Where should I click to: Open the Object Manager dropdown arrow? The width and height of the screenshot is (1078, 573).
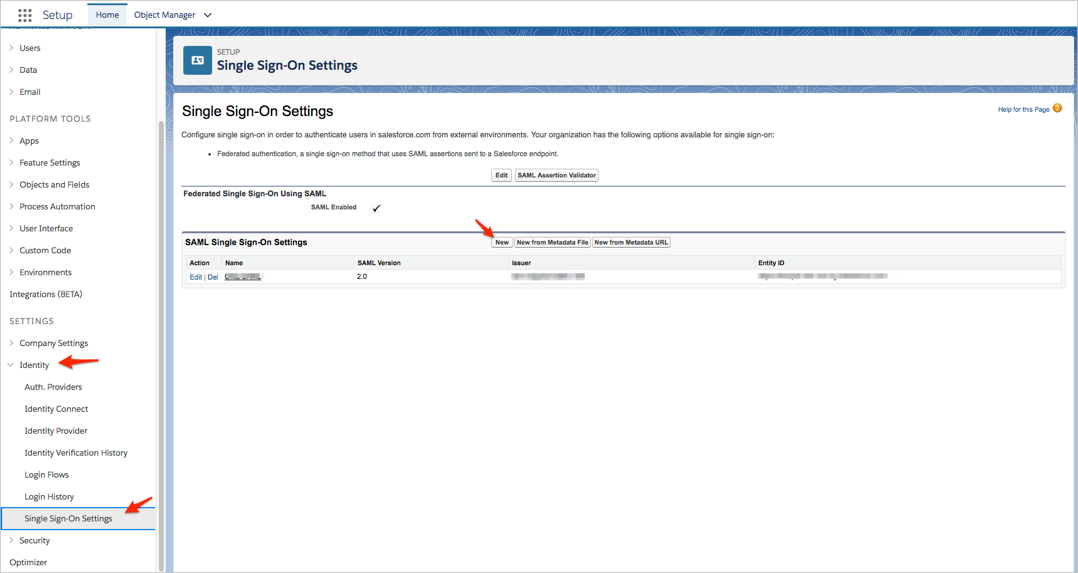208,15
